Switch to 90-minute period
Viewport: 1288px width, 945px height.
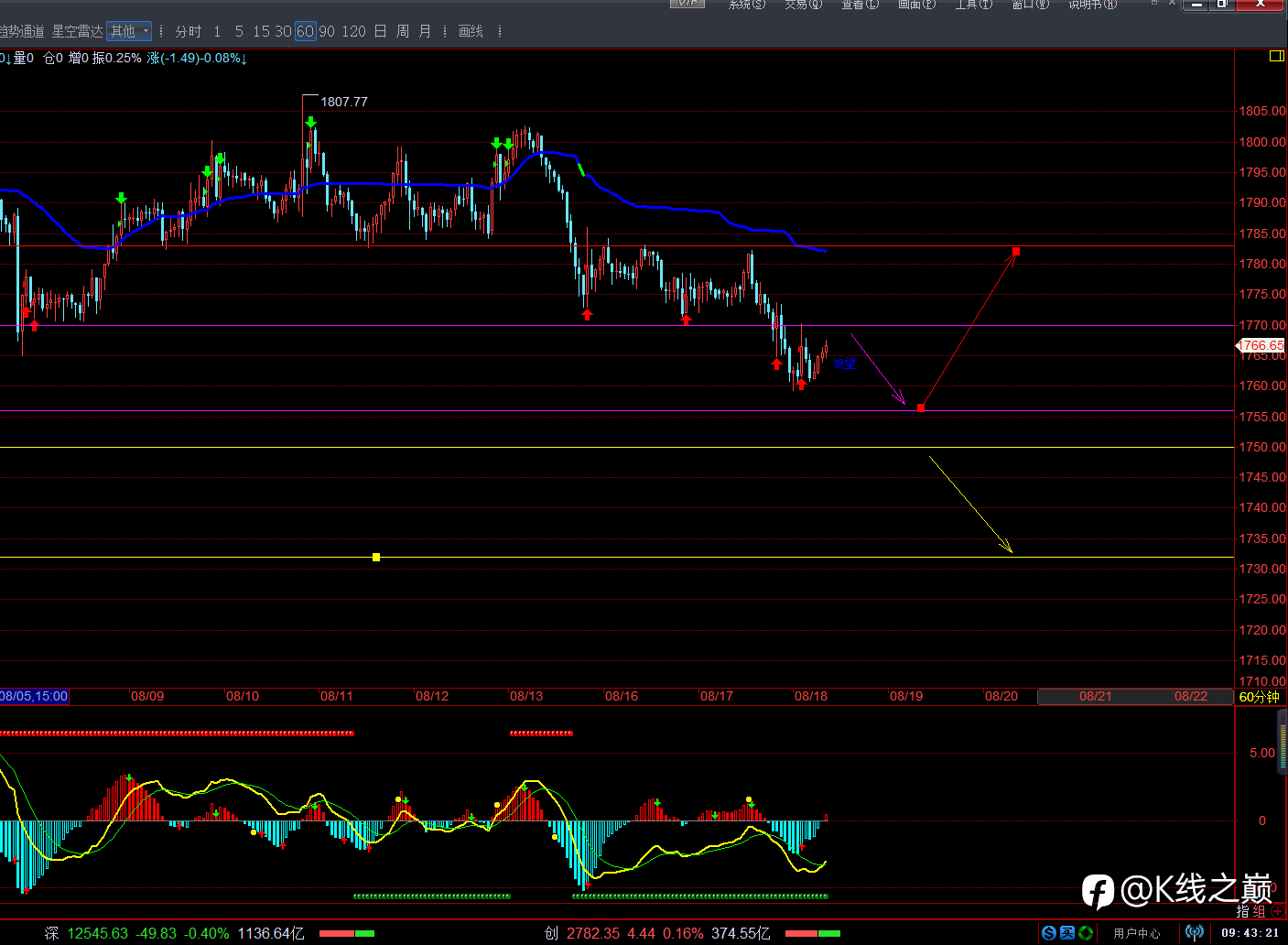click(327, 31)
